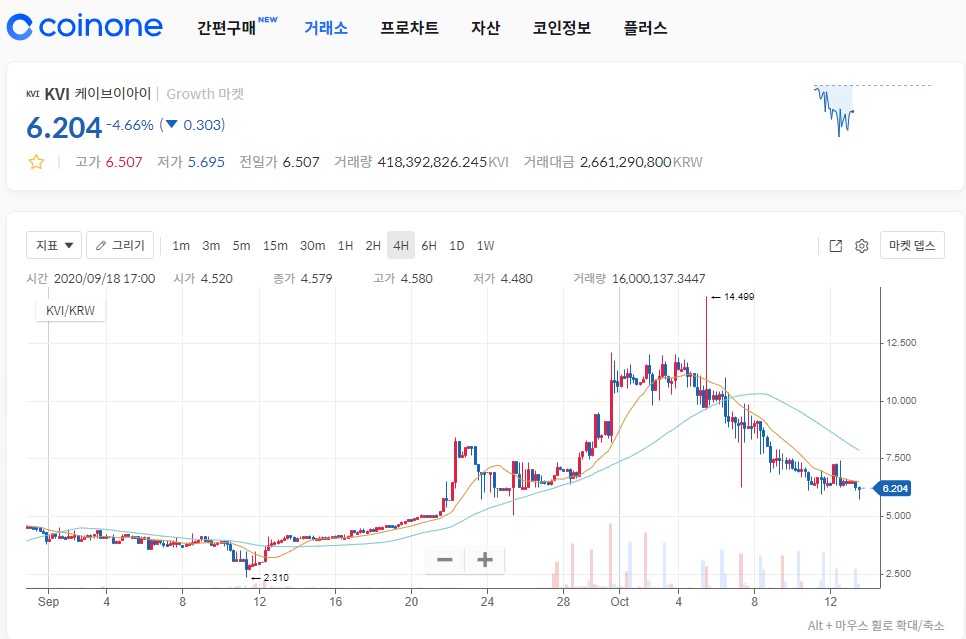966x639 pixels.
Task: Select the 6H chart interval
Action: click(x=429, y=246)
